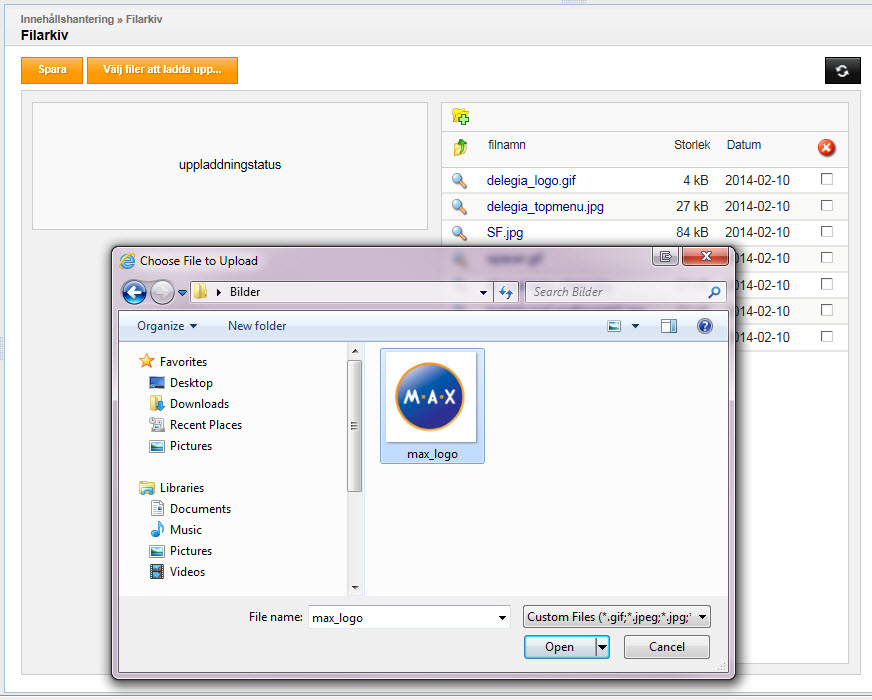Click the Spara button

point(52,70)
